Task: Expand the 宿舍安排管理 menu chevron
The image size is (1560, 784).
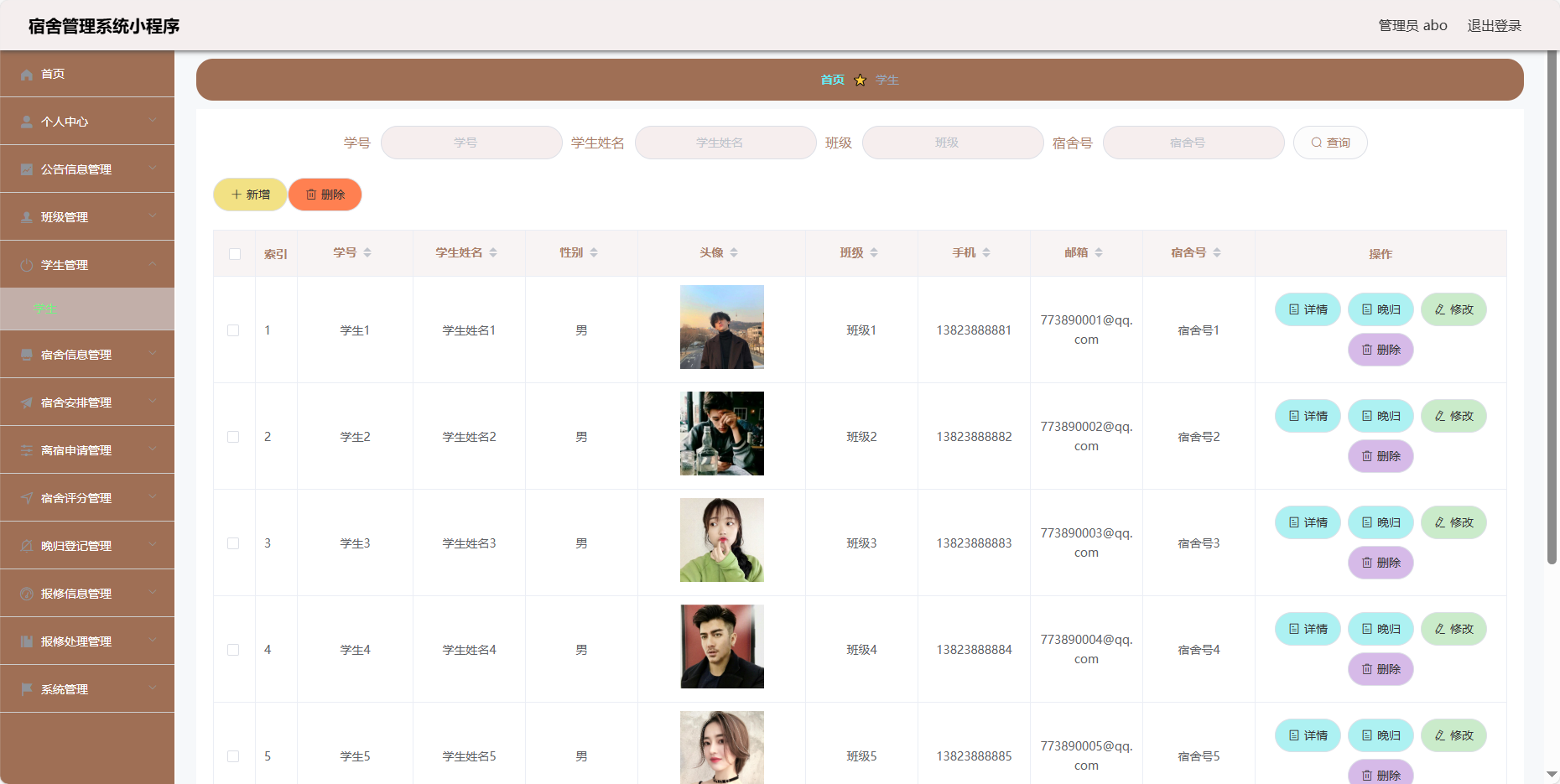Action: click(x=153, y=402)
